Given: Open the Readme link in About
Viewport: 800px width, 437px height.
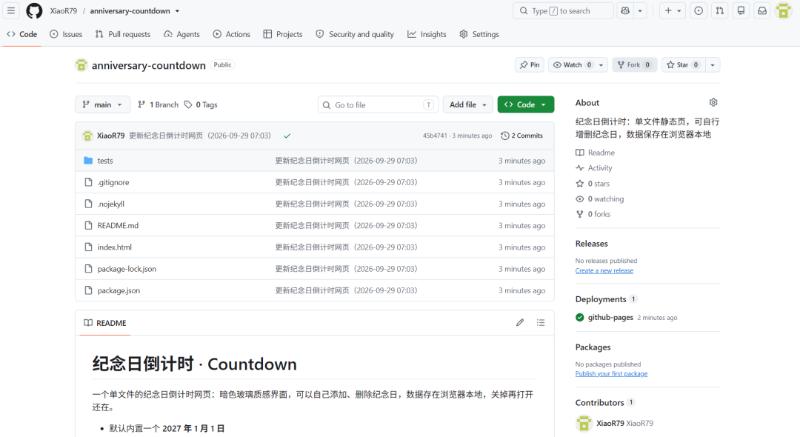Looking at the screenshot, I should (x=595, y=152).
